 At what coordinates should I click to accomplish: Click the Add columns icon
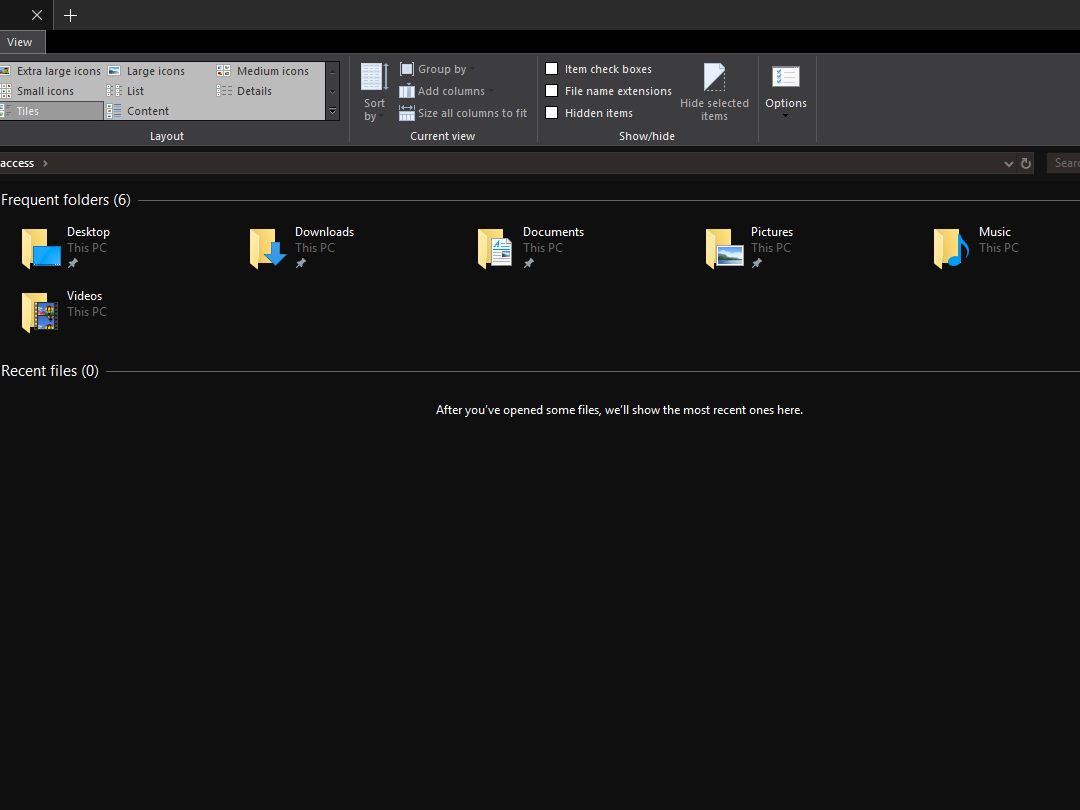(407, 91)
